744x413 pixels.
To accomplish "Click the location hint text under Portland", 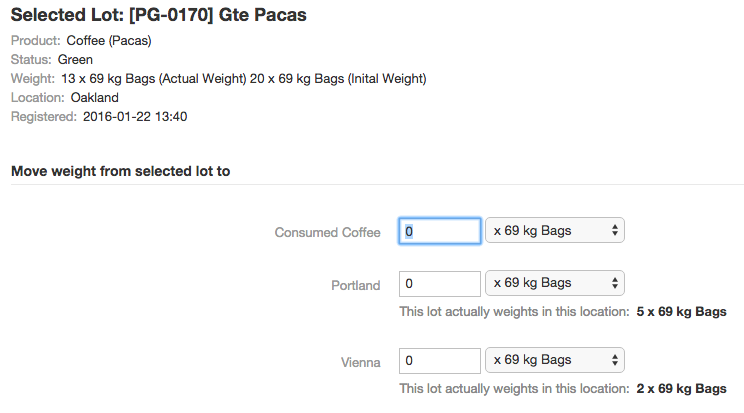I will 514,312.
